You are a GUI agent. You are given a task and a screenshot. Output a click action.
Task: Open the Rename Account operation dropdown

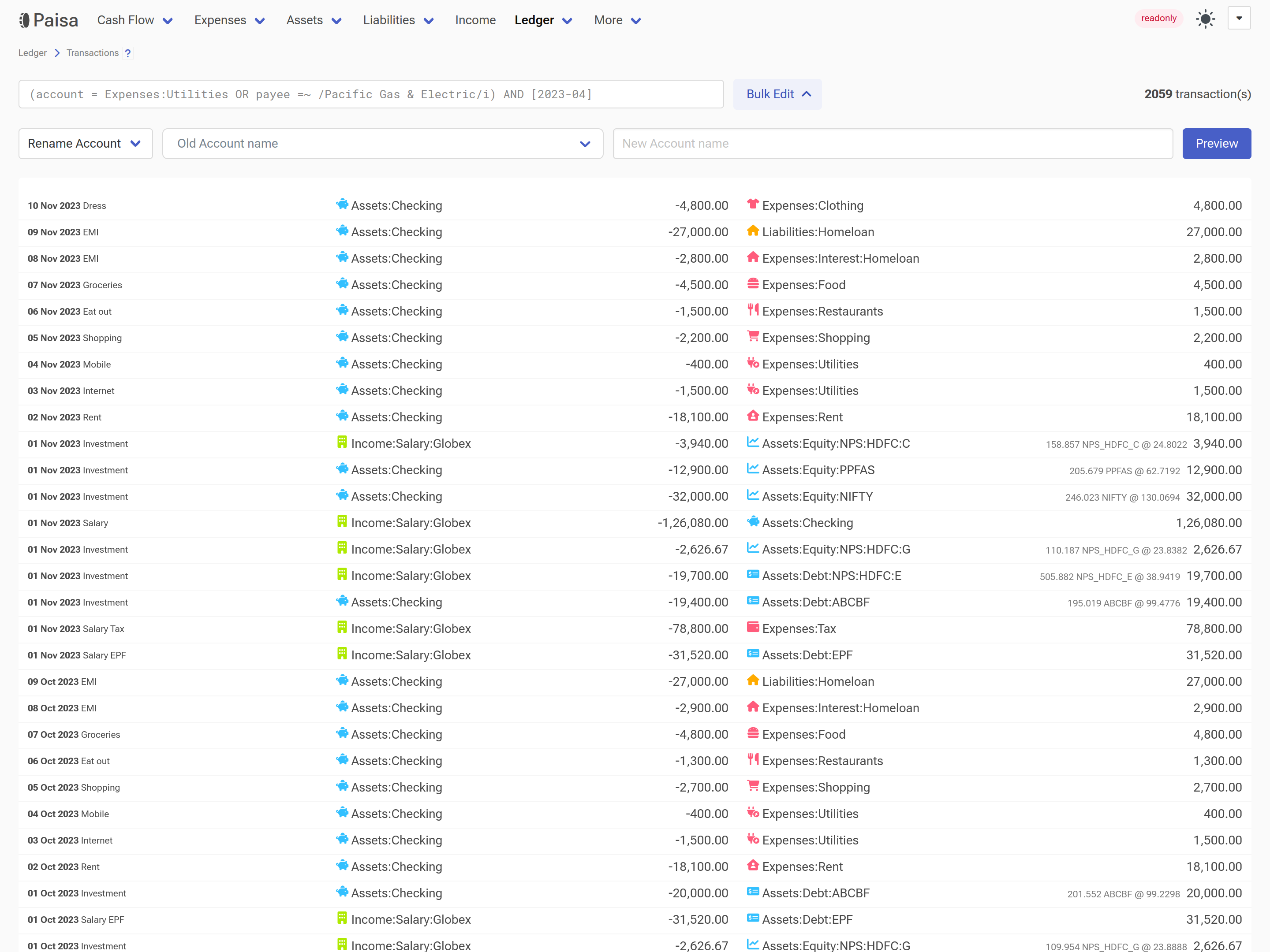tap(86, 143)
